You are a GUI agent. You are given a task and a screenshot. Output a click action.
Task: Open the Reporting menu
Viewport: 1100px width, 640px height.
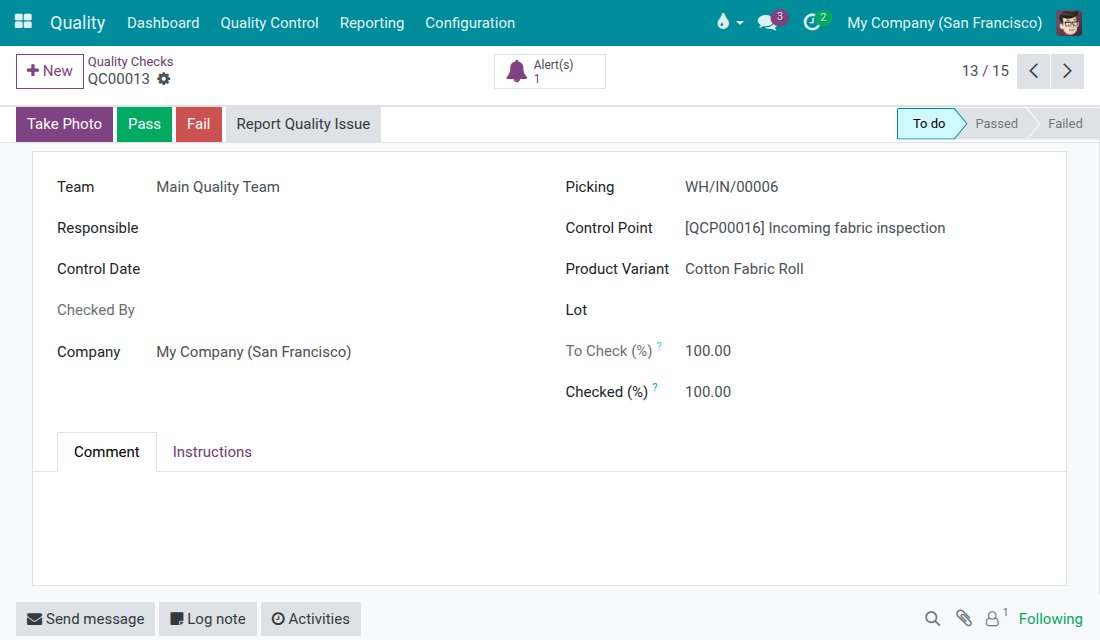coord(372,22)
